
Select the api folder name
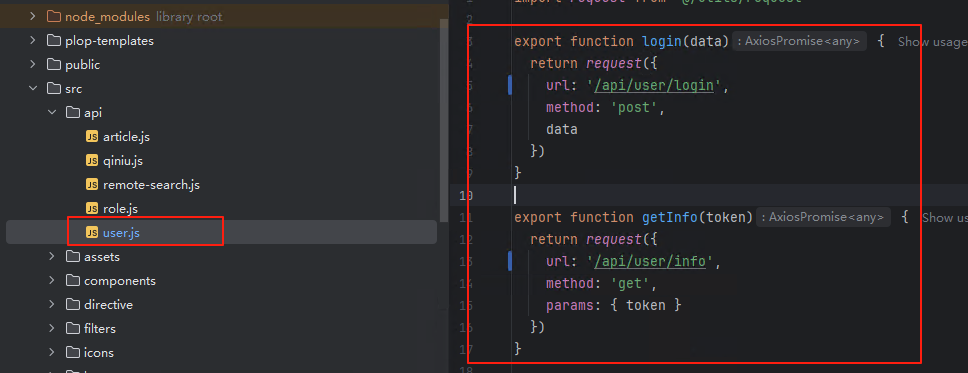(93, 113)
